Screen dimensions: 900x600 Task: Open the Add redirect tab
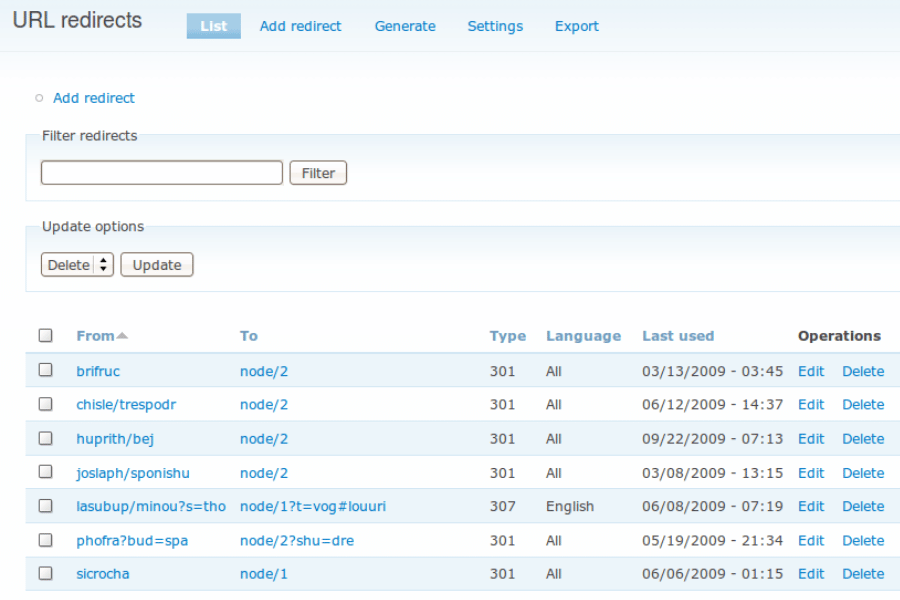pos(300,26)
